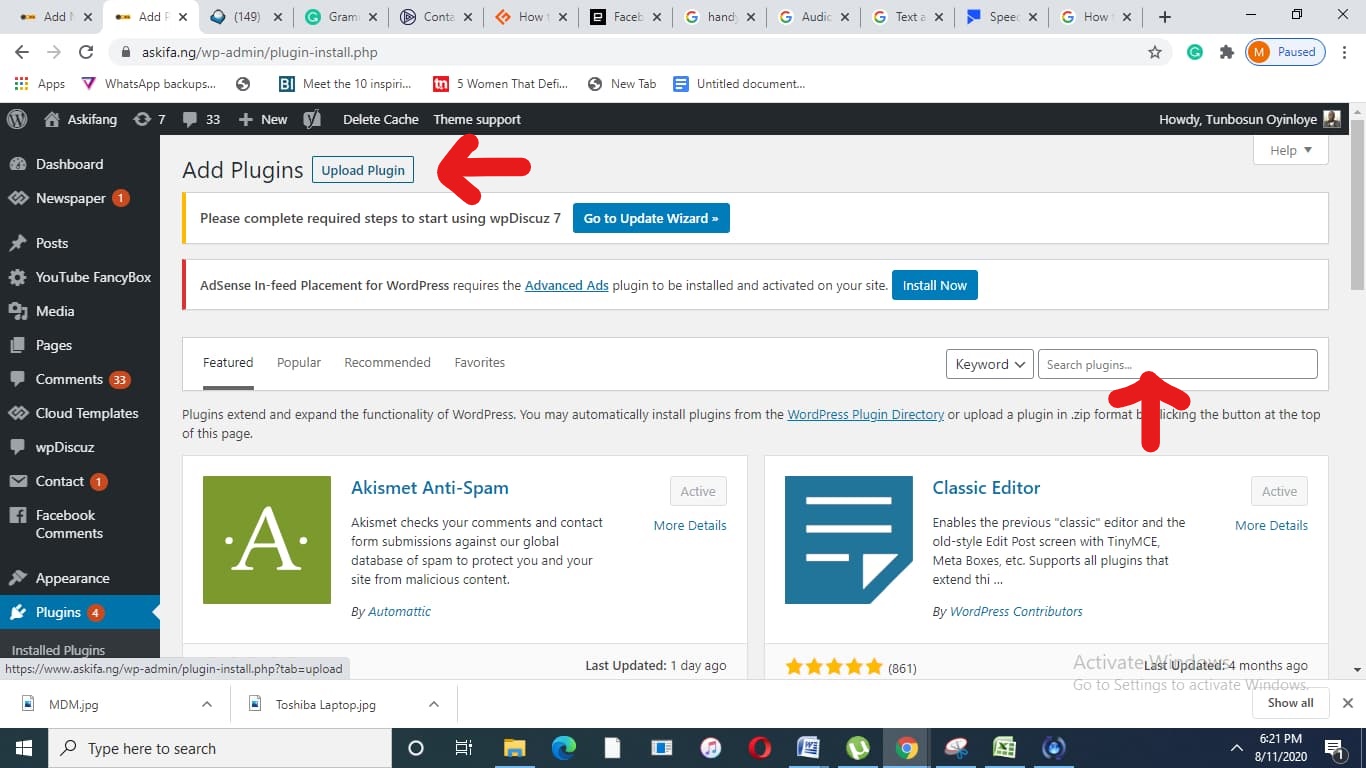Expand the Help tab dropdown
Screen dimensions: 1366x768
1290,150
